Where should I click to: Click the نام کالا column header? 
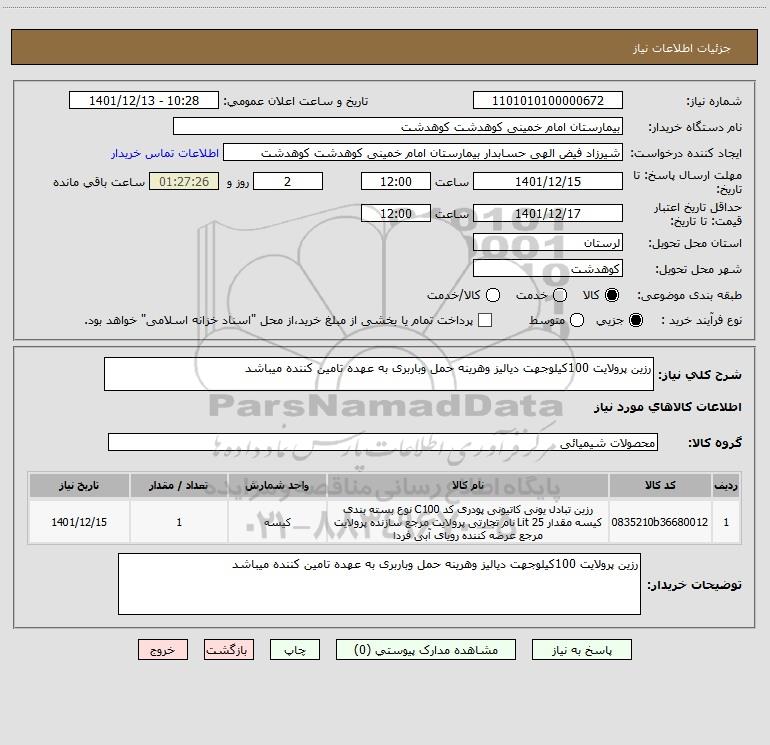pyautogui.click(x=468, y=485)
